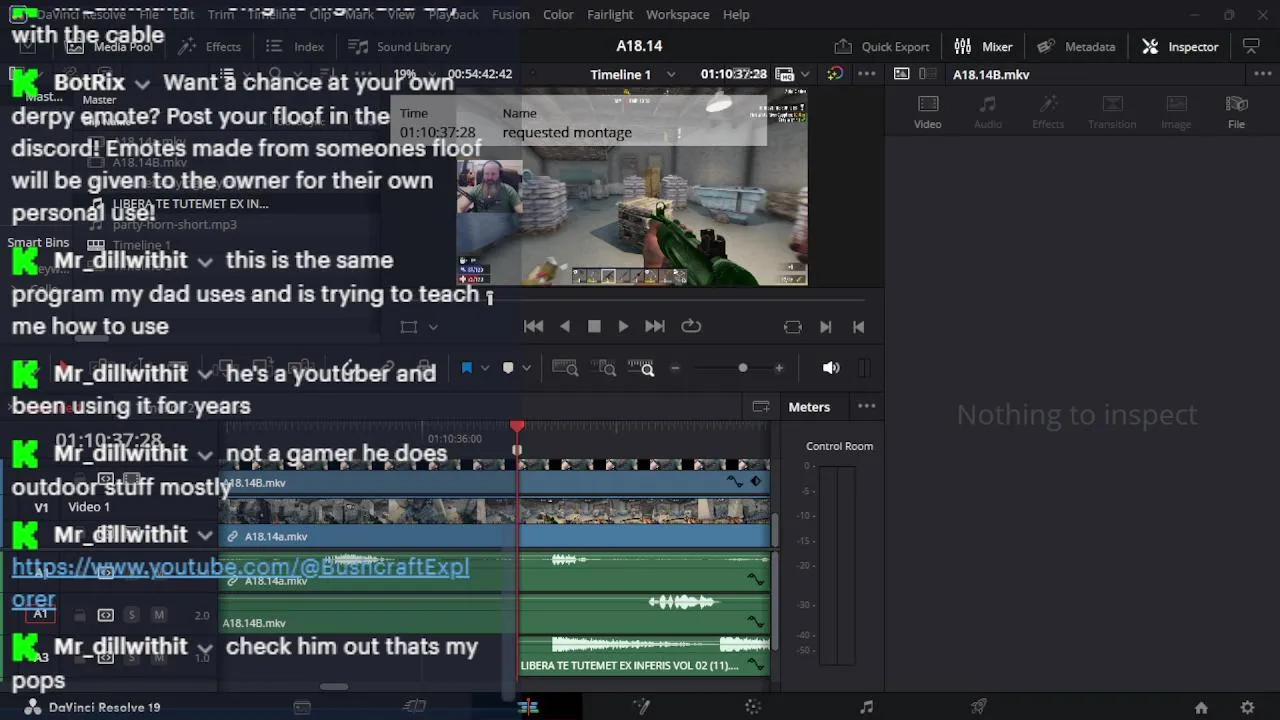1280x720 pixels.
Task: Switch Inspector to Effects tab
Action: pos(1048,112)
